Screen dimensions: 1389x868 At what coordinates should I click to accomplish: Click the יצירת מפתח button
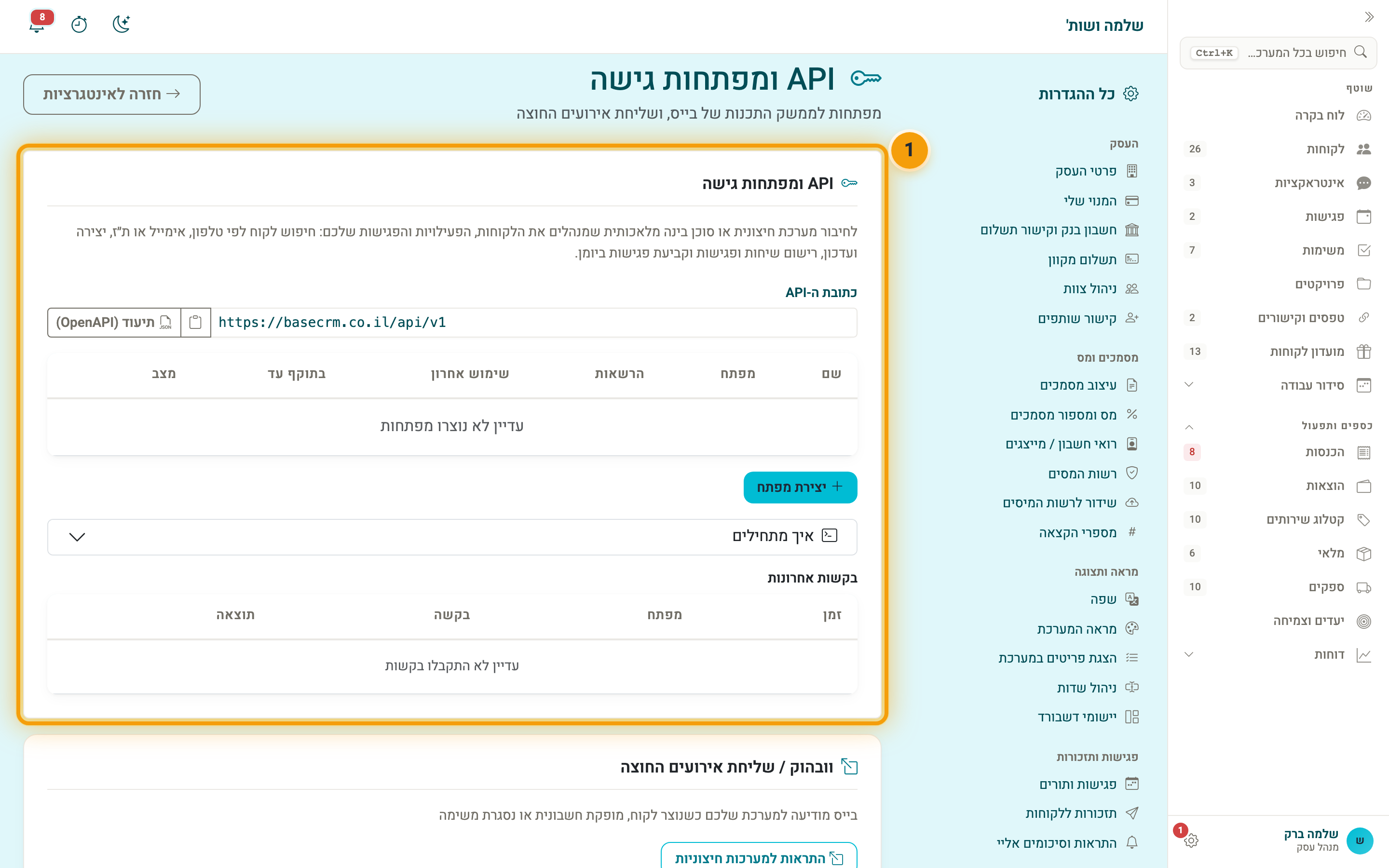800,488
